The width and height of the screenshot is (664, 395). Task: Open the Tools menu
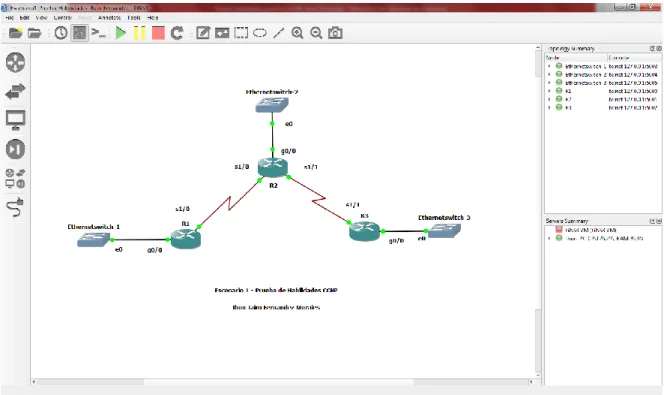pyautogui.click(x=134, y=18)
